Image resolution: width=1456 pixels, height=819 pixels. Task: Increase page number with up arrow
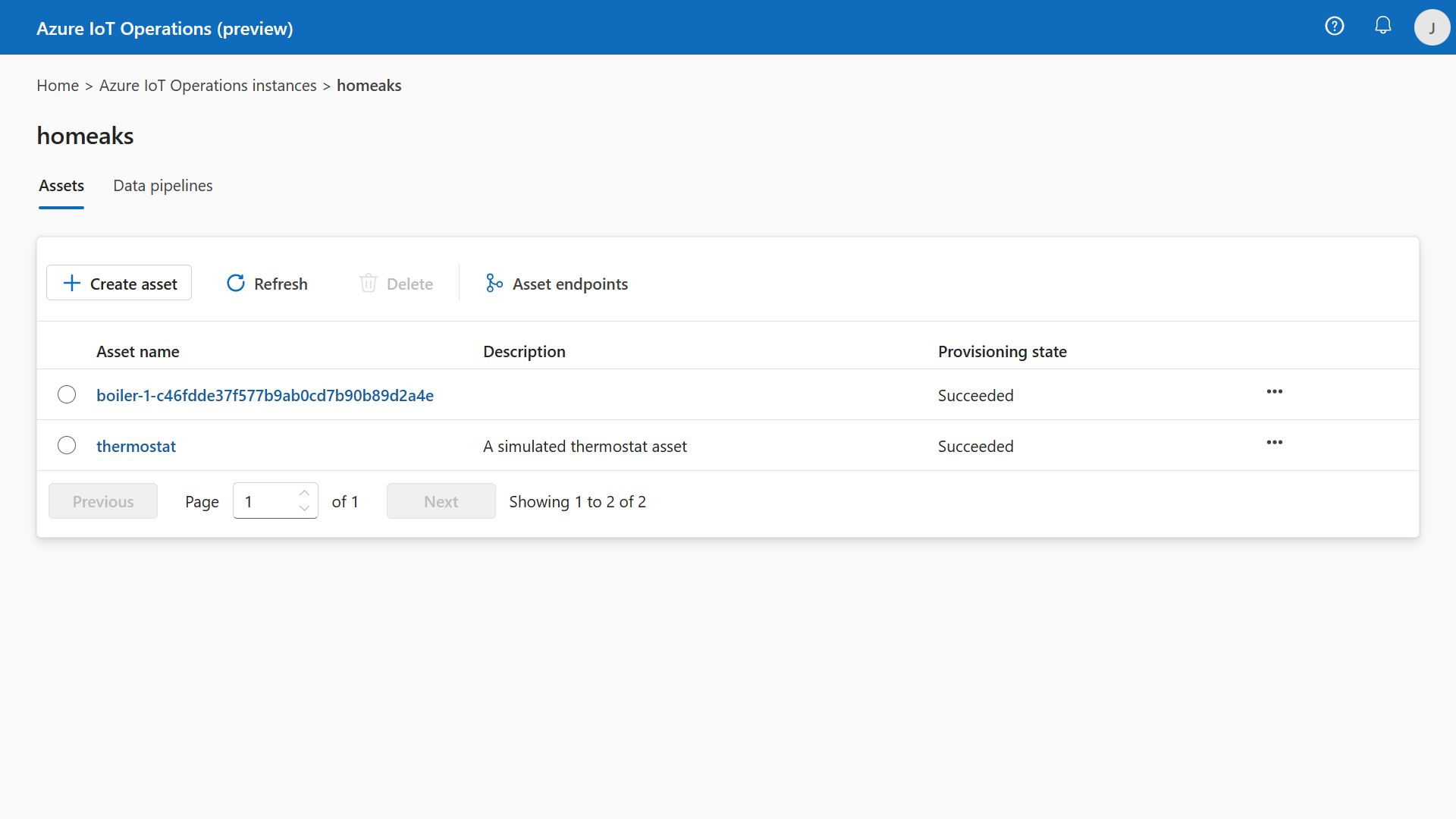point(304,493)
